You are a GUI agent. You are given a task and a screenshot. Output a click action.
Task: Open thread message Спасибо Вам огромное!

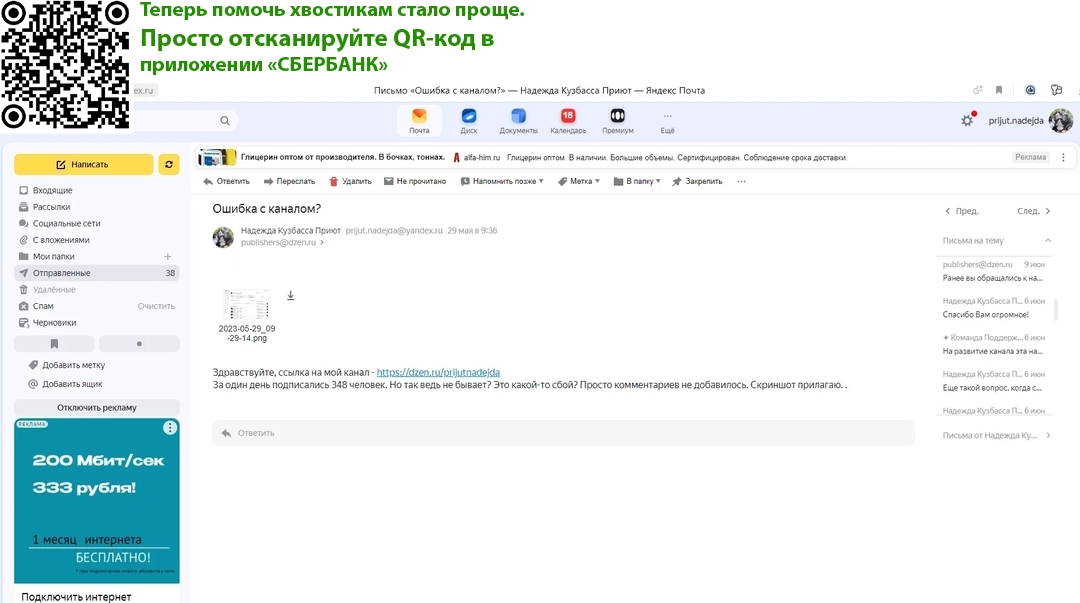click(x=993, y=308)
